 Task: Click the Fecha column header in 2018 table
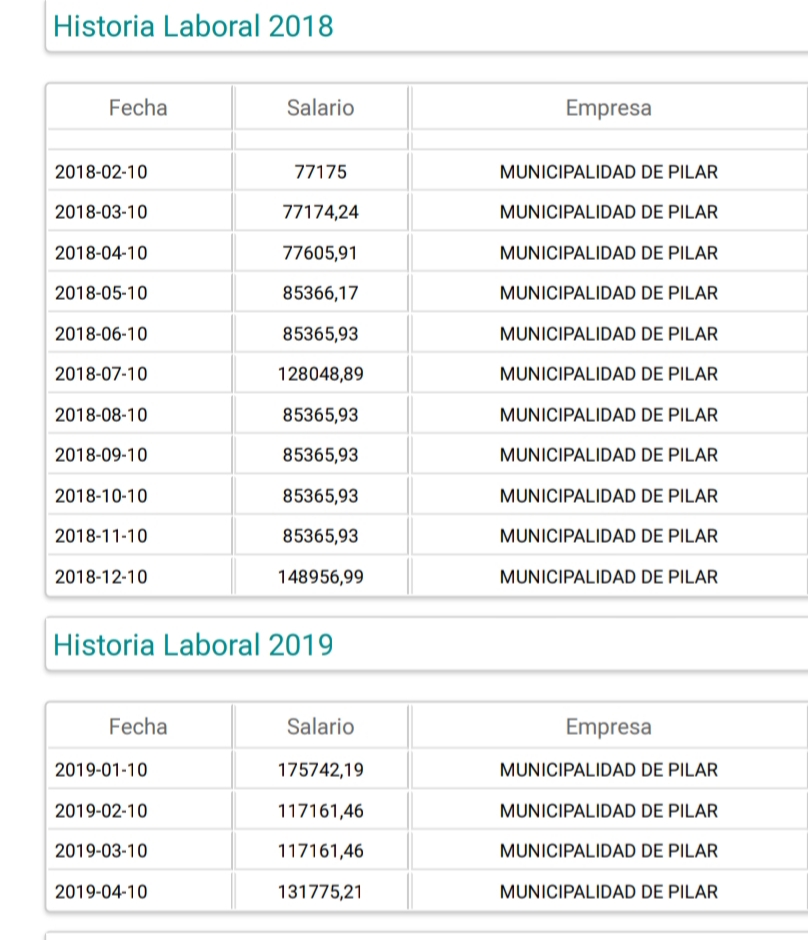tap(138, 108)
